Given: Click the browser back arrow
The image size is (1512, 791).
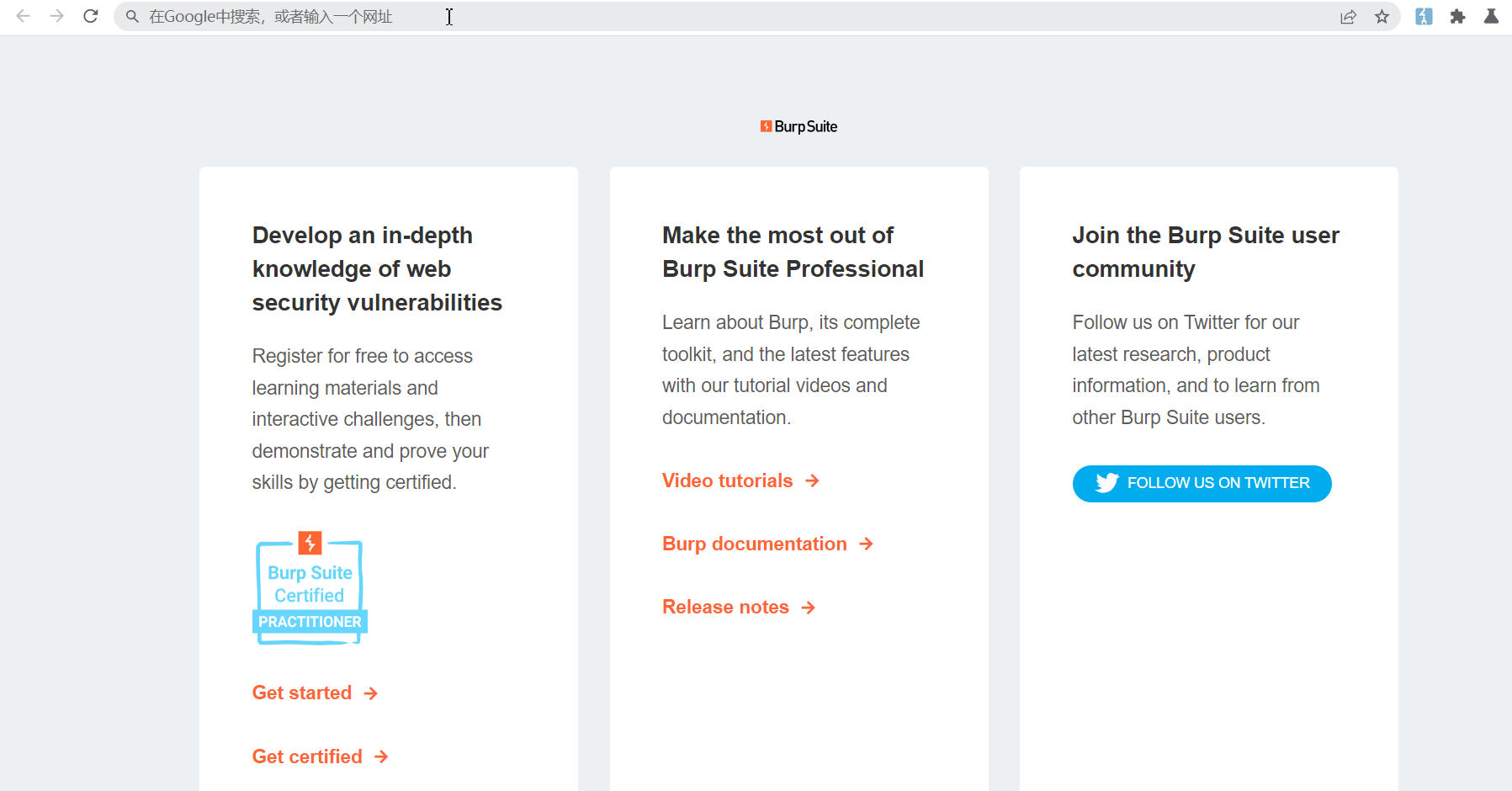Looking at the screenshot, I should (x=24, y=16).
